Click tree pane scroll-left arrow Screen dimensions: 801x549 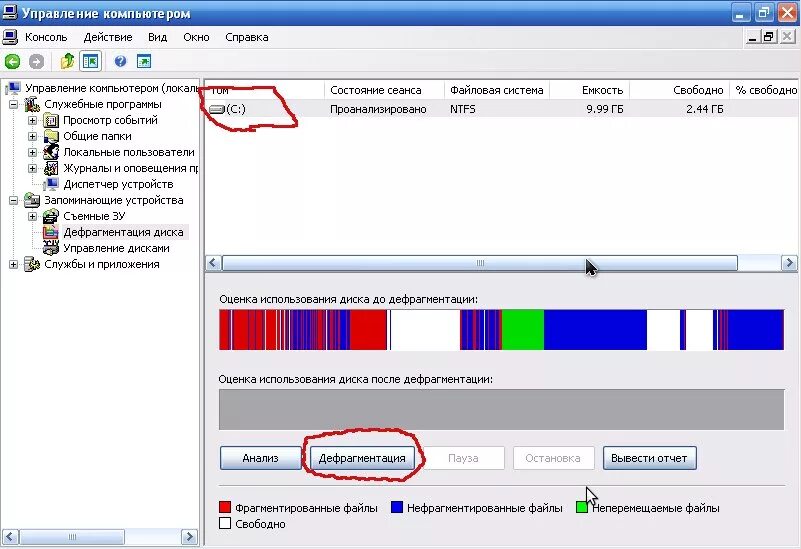[10, 537]
